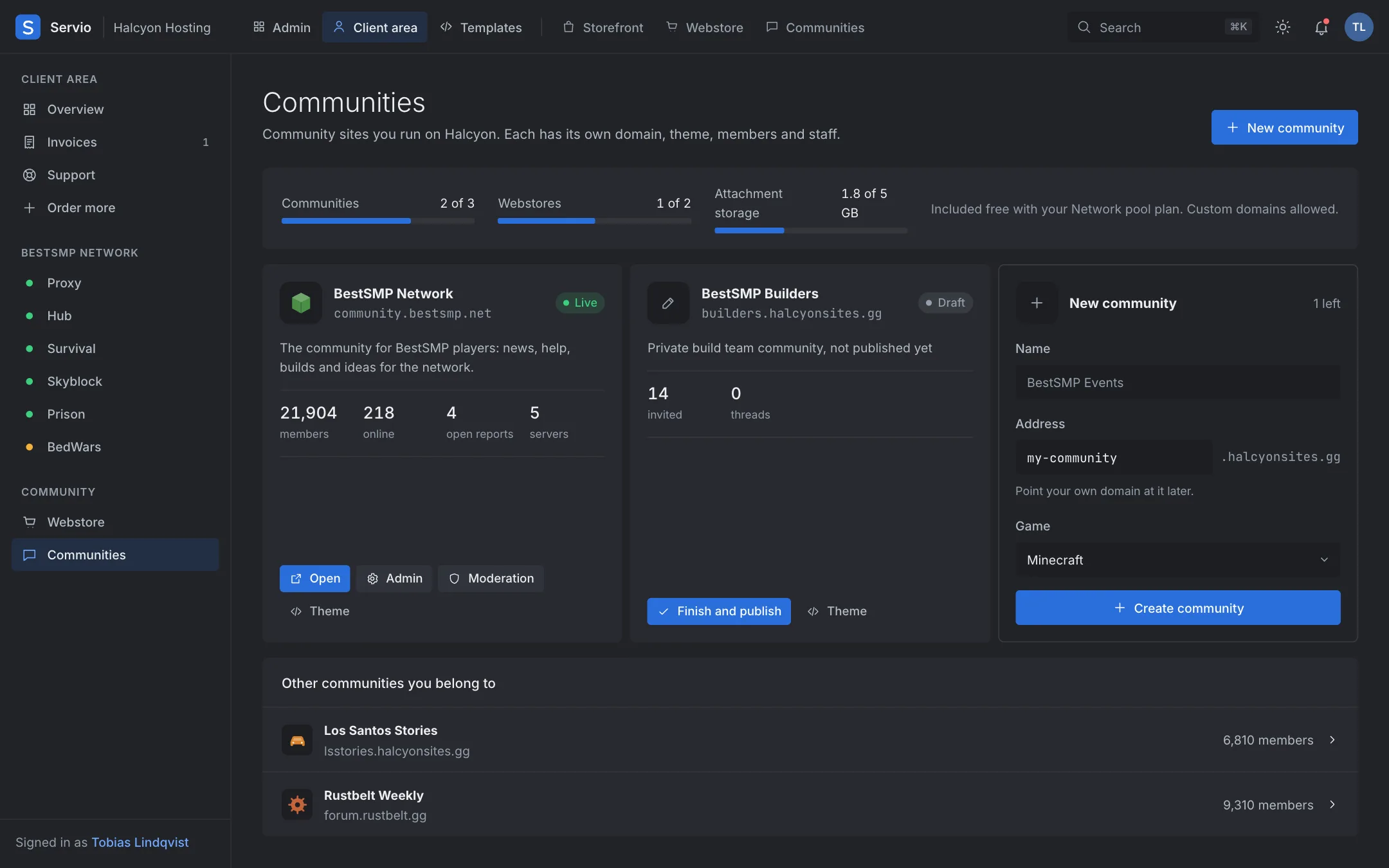This screenshot has height=868, width=1389.
Task: Click the Rustbelt Weekly gear icon
Action: coord(297,804)
